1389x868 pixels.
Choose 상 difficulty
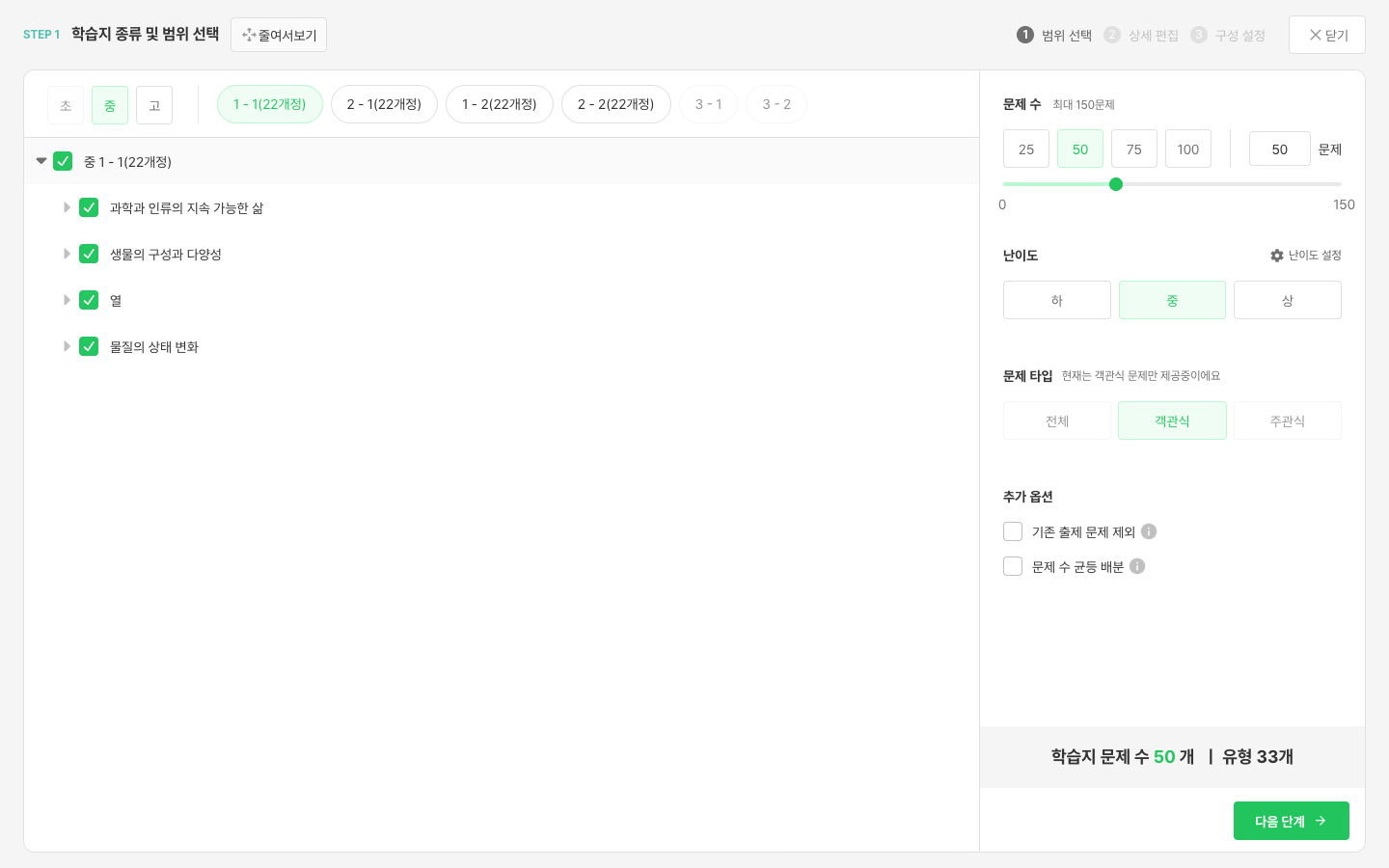1288,300
